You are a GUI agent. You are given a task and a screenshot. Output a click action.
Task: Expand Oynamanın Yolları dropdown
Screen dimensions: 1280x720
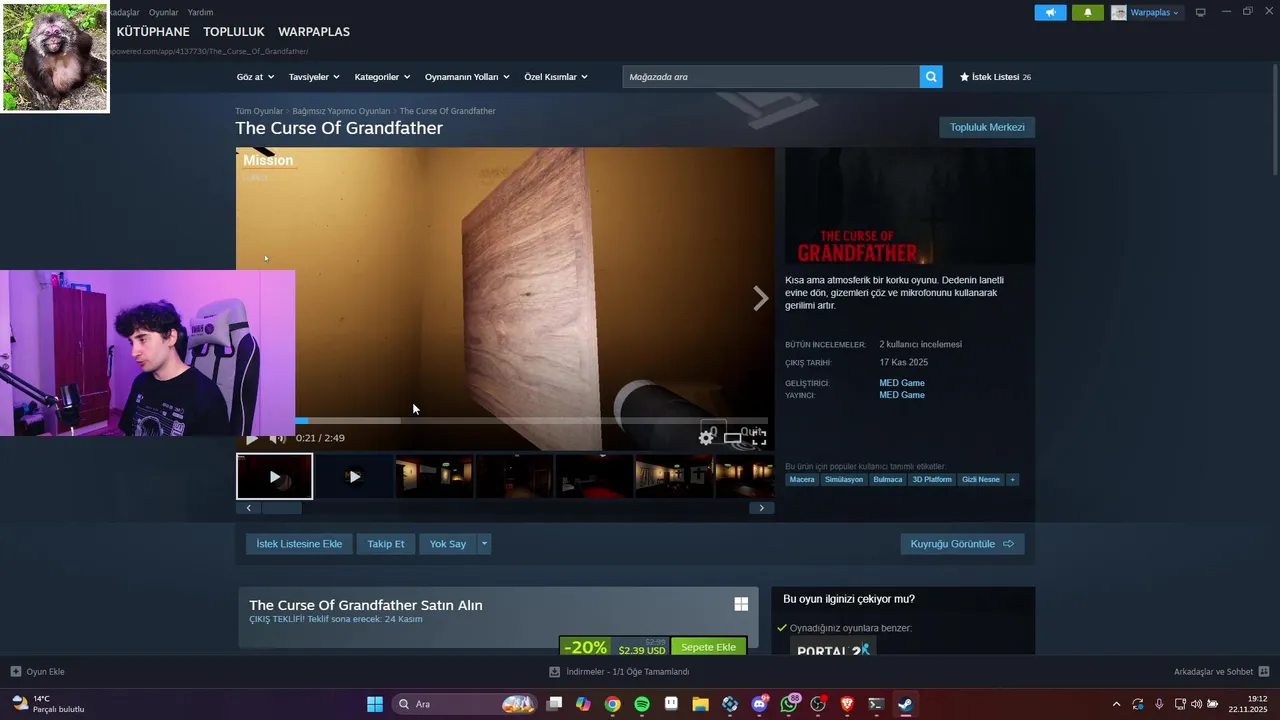(x=467, y=77)
